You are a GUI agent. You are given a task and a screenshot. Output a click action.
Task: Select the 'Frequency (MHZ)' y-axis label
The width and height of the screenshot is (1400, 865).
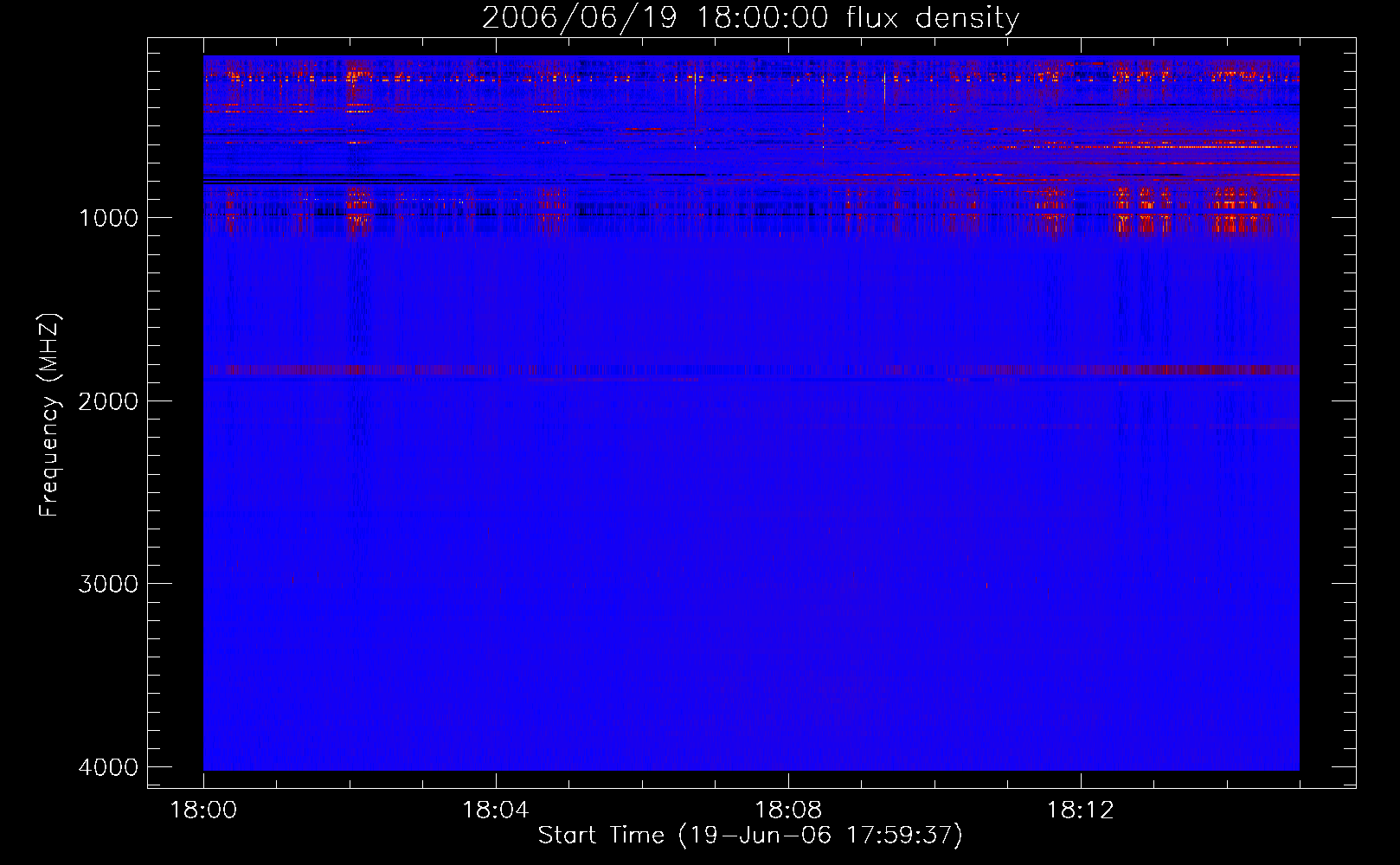49,415
